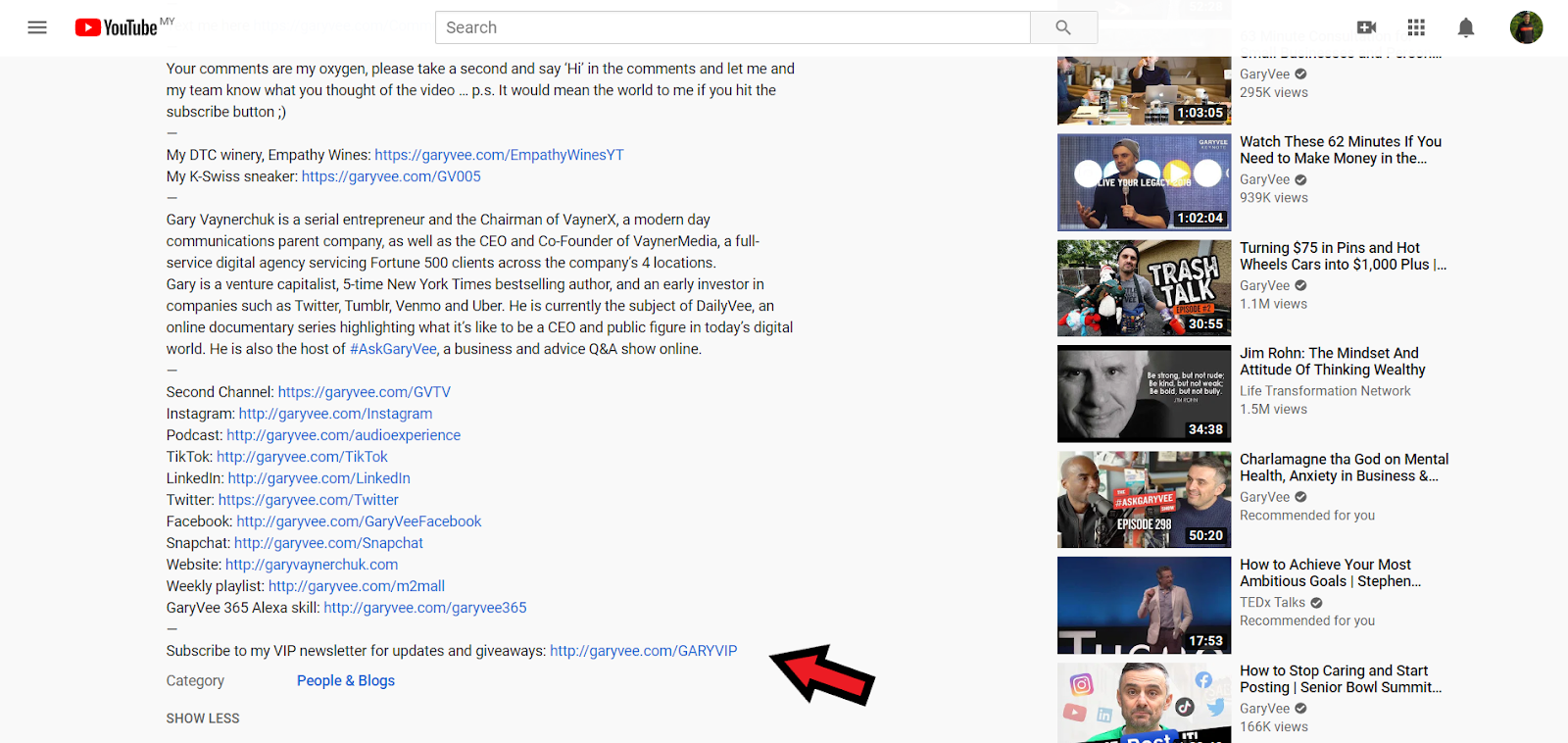Collapse description with SHOW LESS
This screenshot has width=1568, height=743.
pyautogui.click(x=203, y=718)
